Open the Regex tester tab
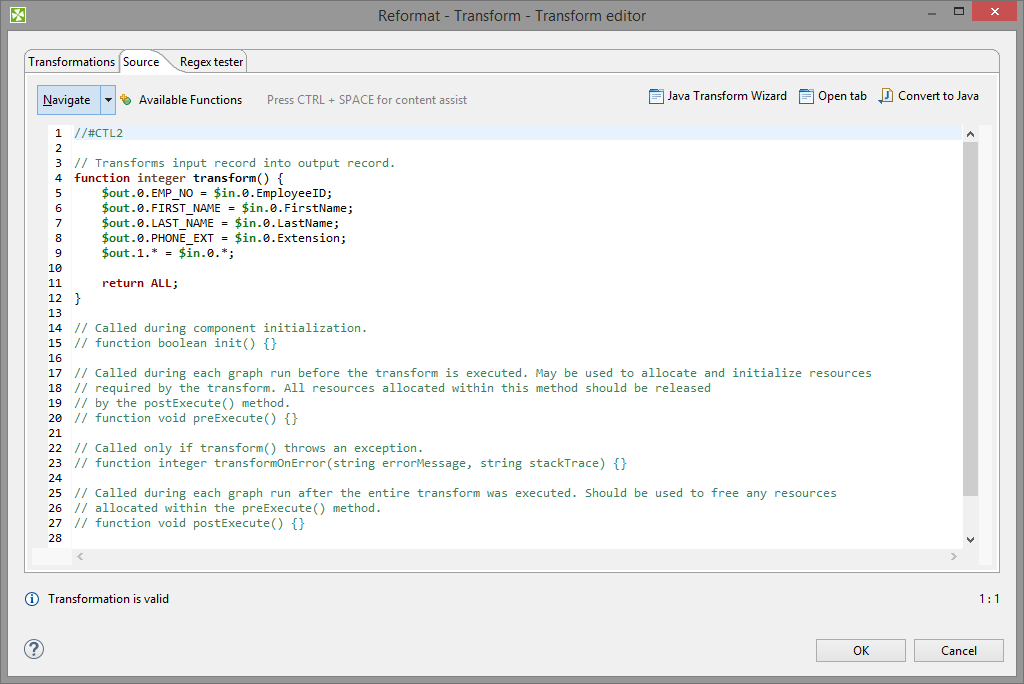Viewport: 1024px width, 684px height. click(211, 62)
